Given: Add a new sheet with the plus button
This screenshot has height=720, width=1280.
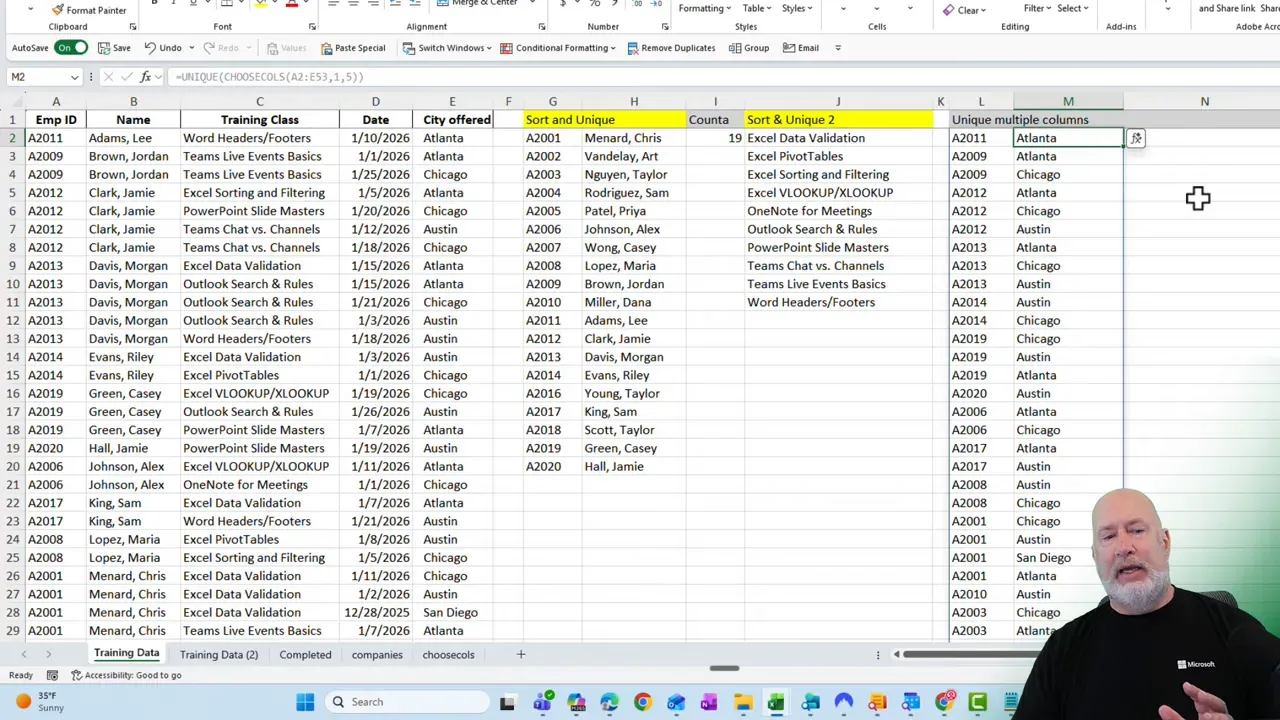Looking at the screenshot, I should click(520, 654).
